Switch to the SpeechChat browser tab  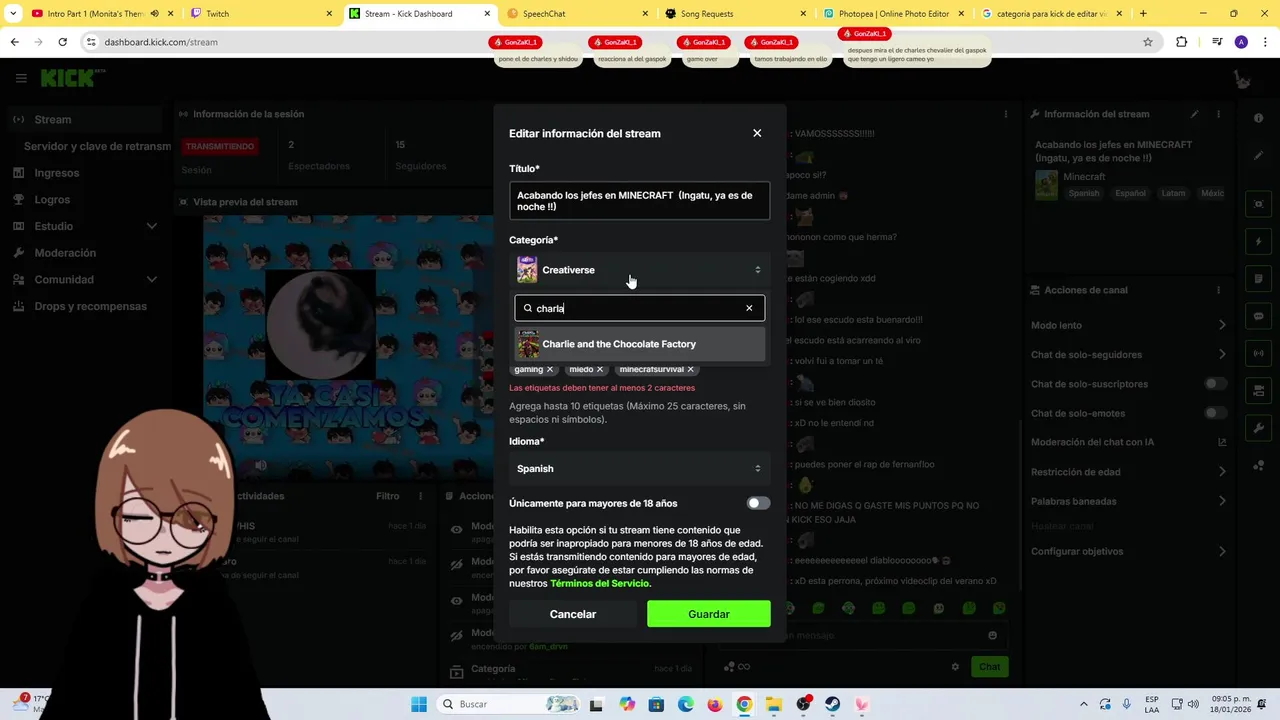(577, 14)
